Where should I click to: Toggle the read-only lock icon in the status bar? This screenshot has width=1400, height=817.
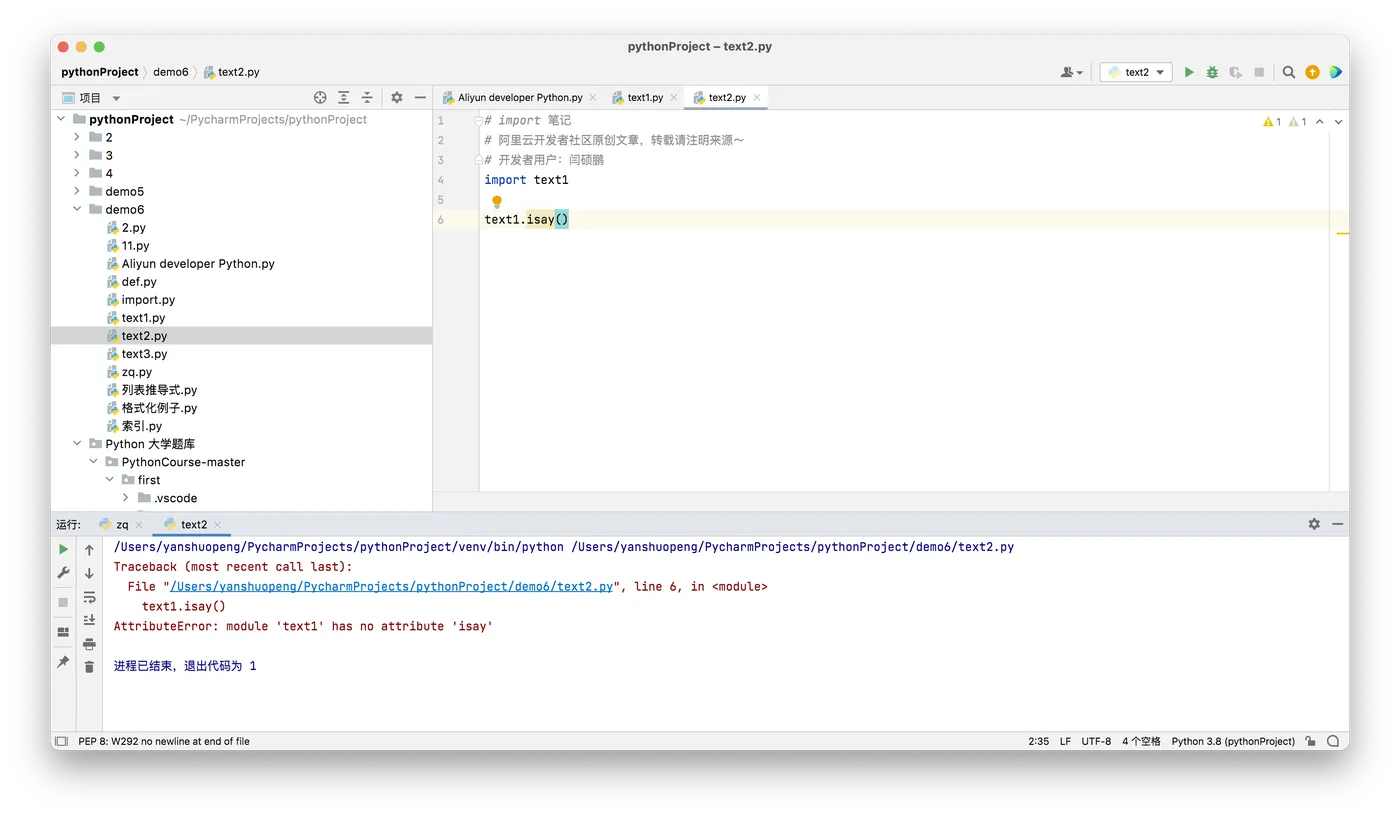click(1310, 742)
